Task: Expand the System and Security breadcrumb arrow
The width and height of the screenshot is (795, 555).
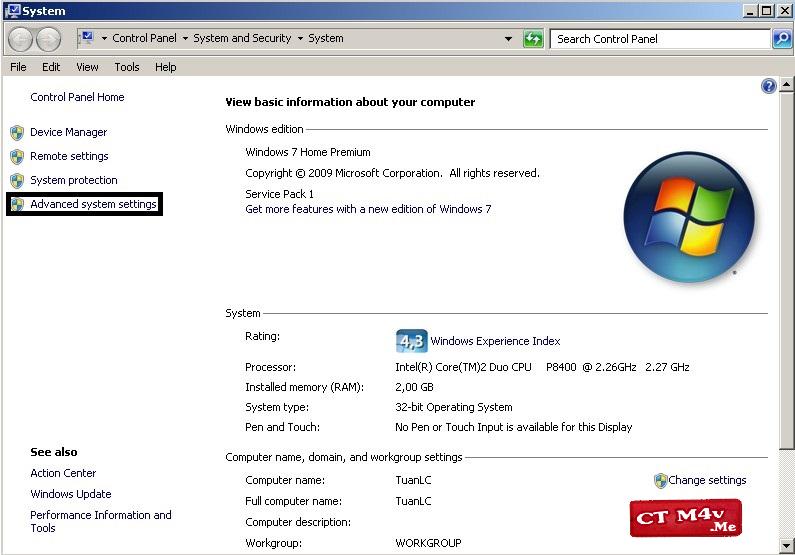Action: (300, 39)
